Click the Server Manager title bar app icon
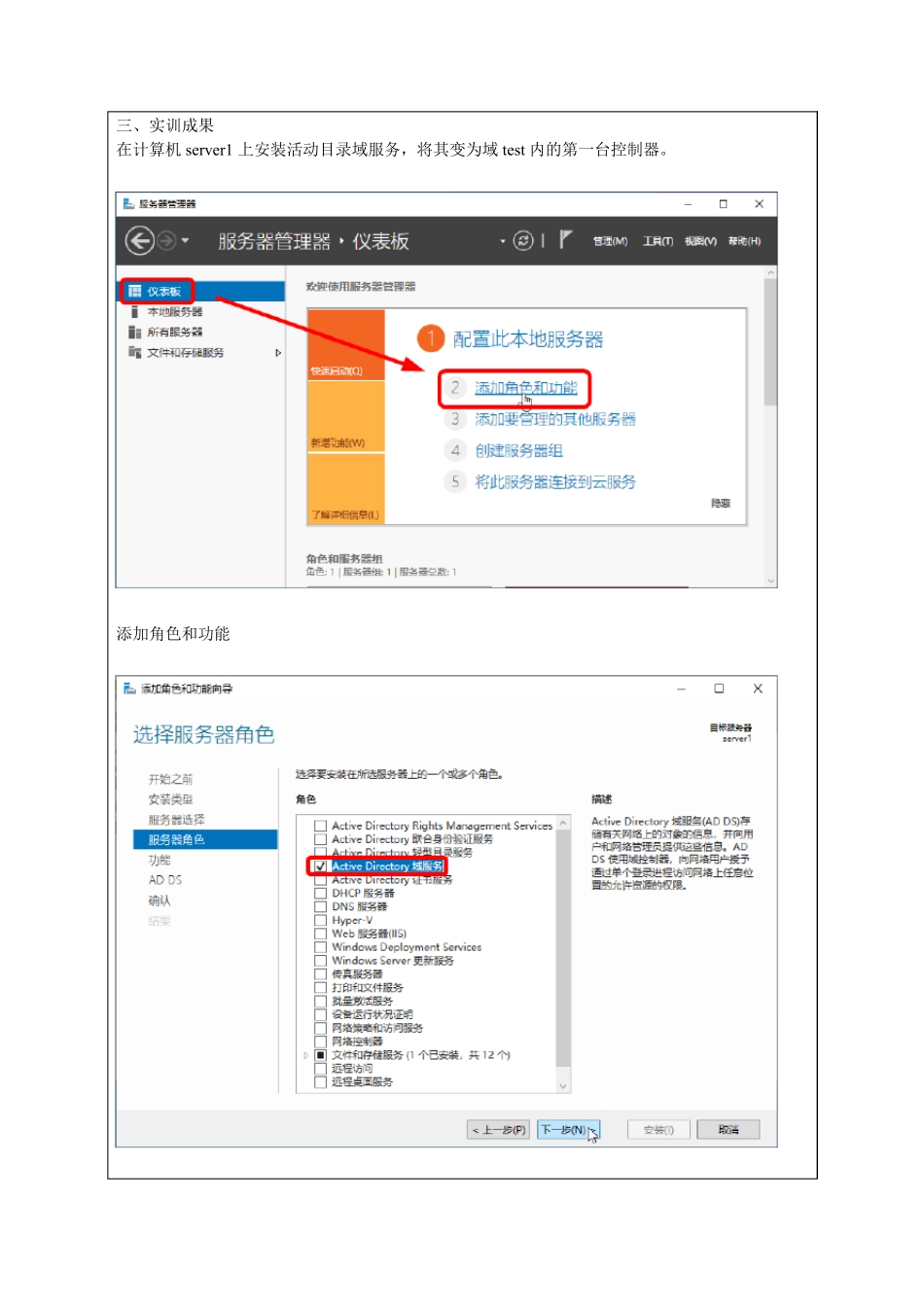This screenshot has height=1307, width=924. pyautogui.click(x=128, y=204)
